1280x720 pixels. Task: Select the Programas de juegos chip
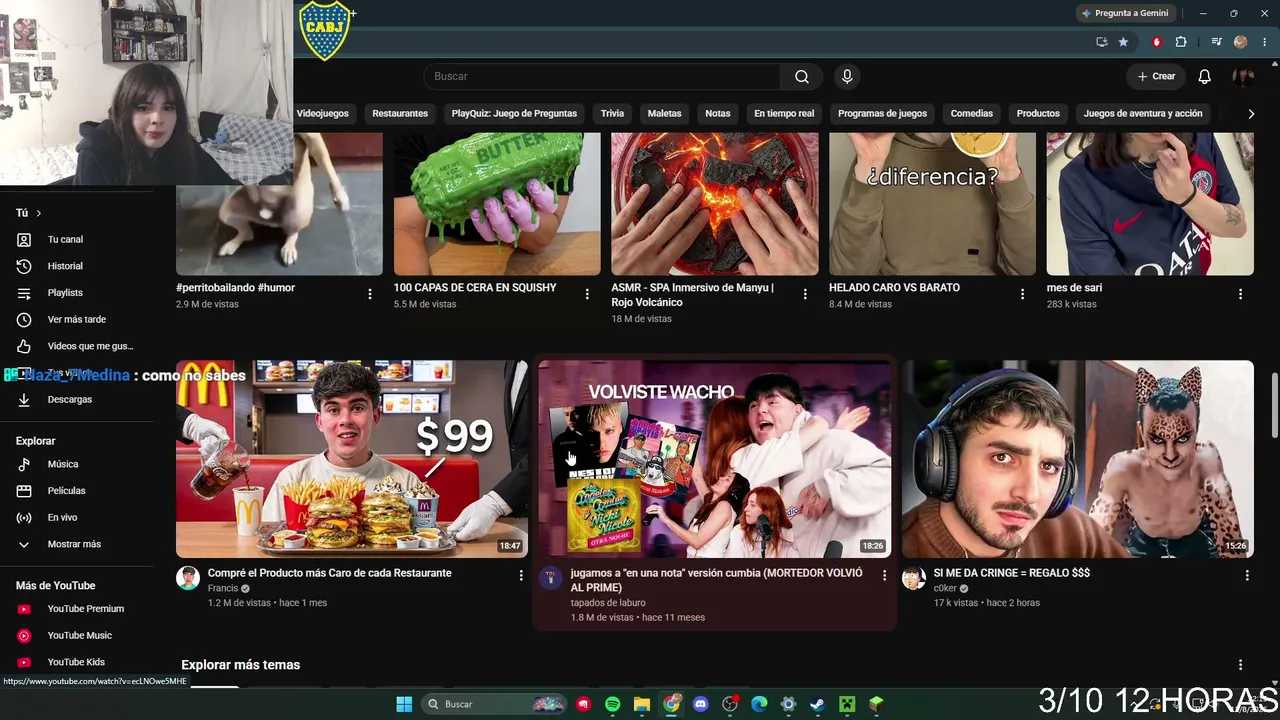coord(882,114)
